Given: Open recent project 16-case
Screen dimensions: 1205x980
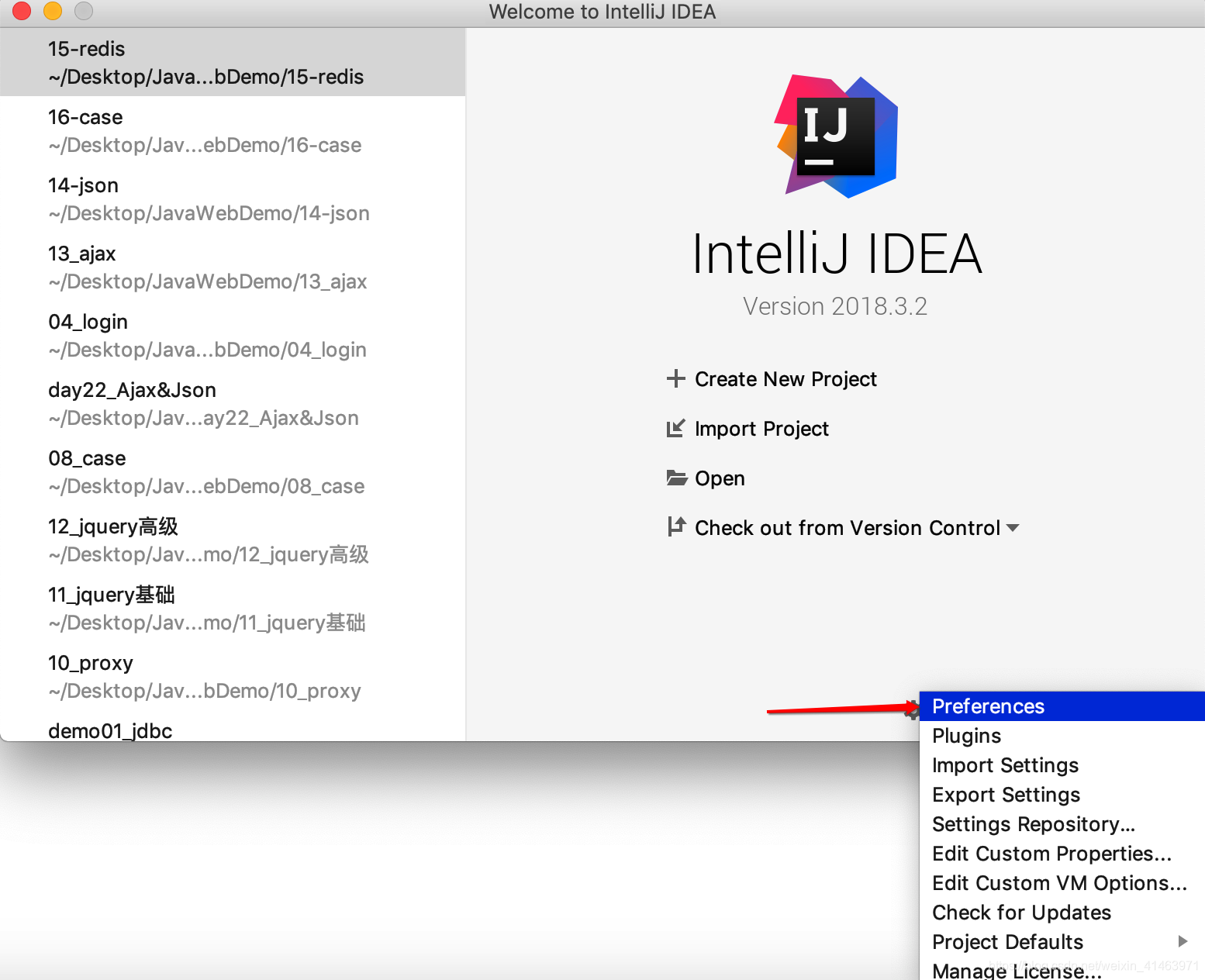Looking at the screenshot, I should [x=233, y=130].
